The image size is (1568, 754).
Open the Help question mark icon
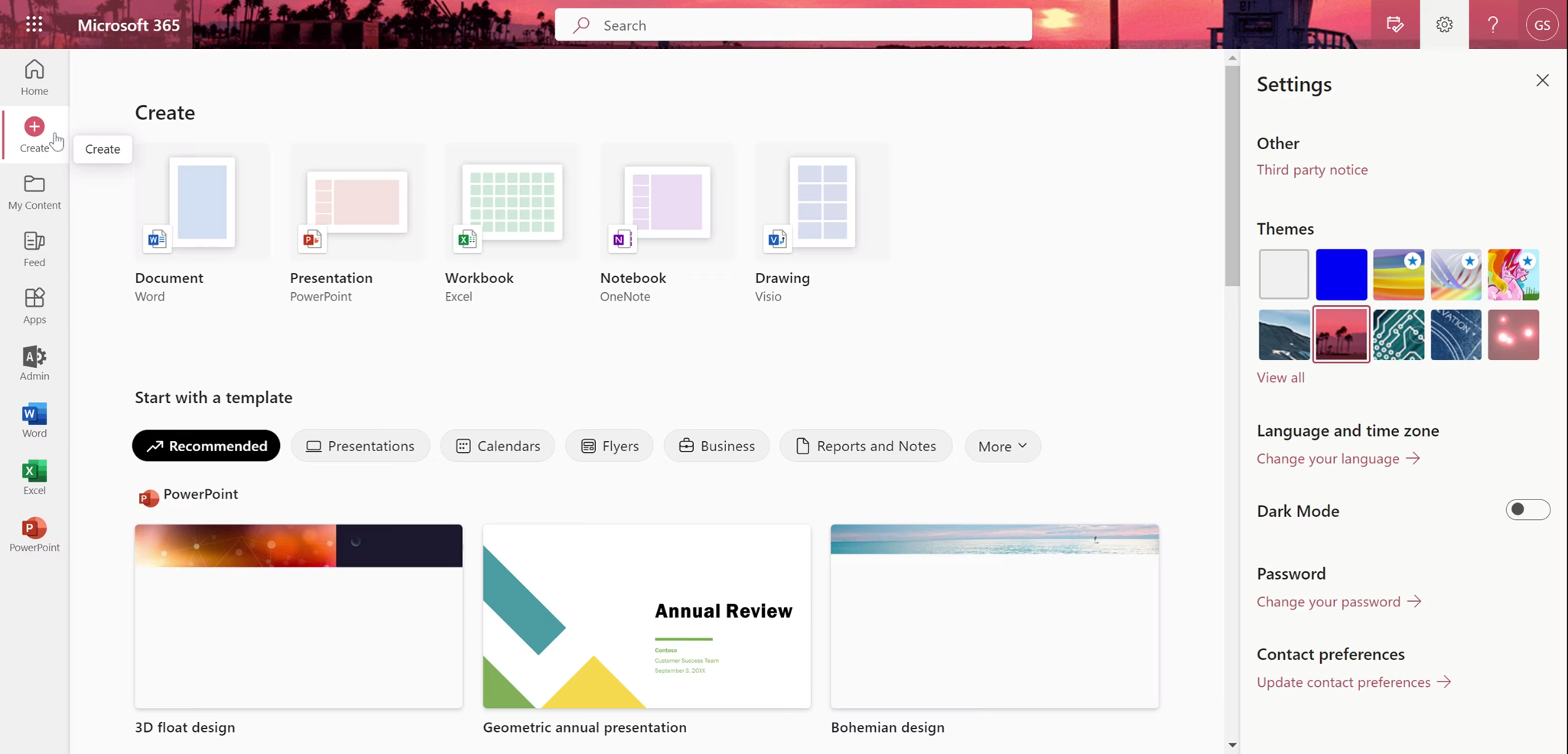coord(1493,24)
